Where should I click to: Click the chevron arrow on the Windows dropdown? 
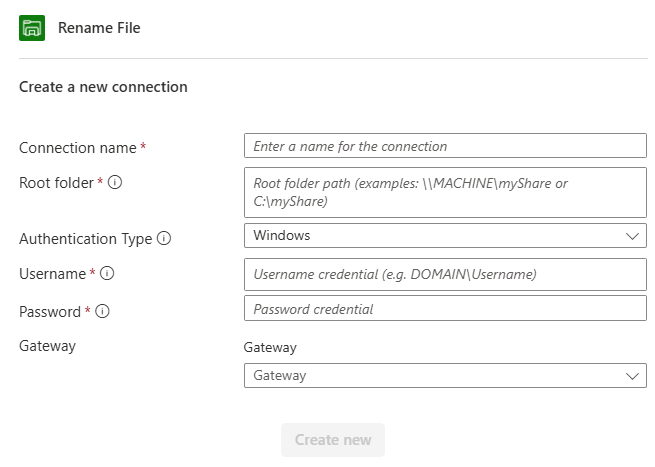coord(632,236)
